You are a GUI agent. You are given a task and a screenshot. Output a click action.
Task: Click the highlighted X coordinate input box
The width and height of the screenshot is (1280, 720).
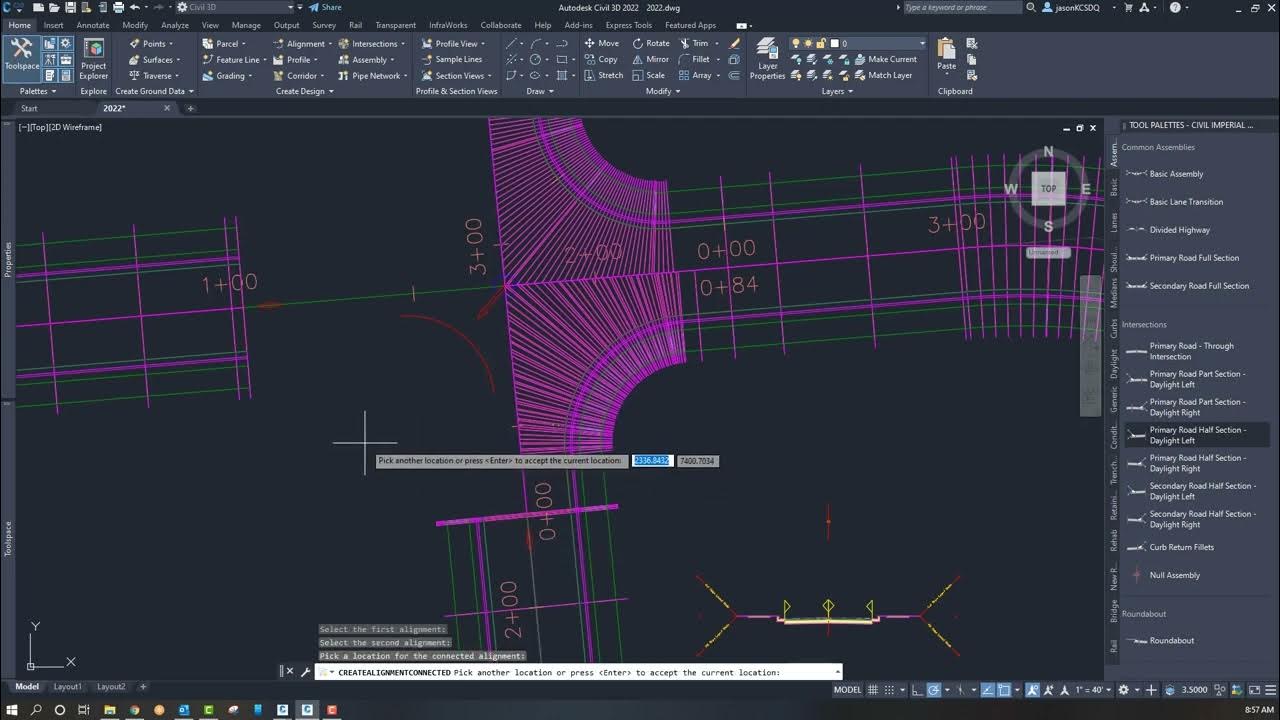tap(651, 460)
